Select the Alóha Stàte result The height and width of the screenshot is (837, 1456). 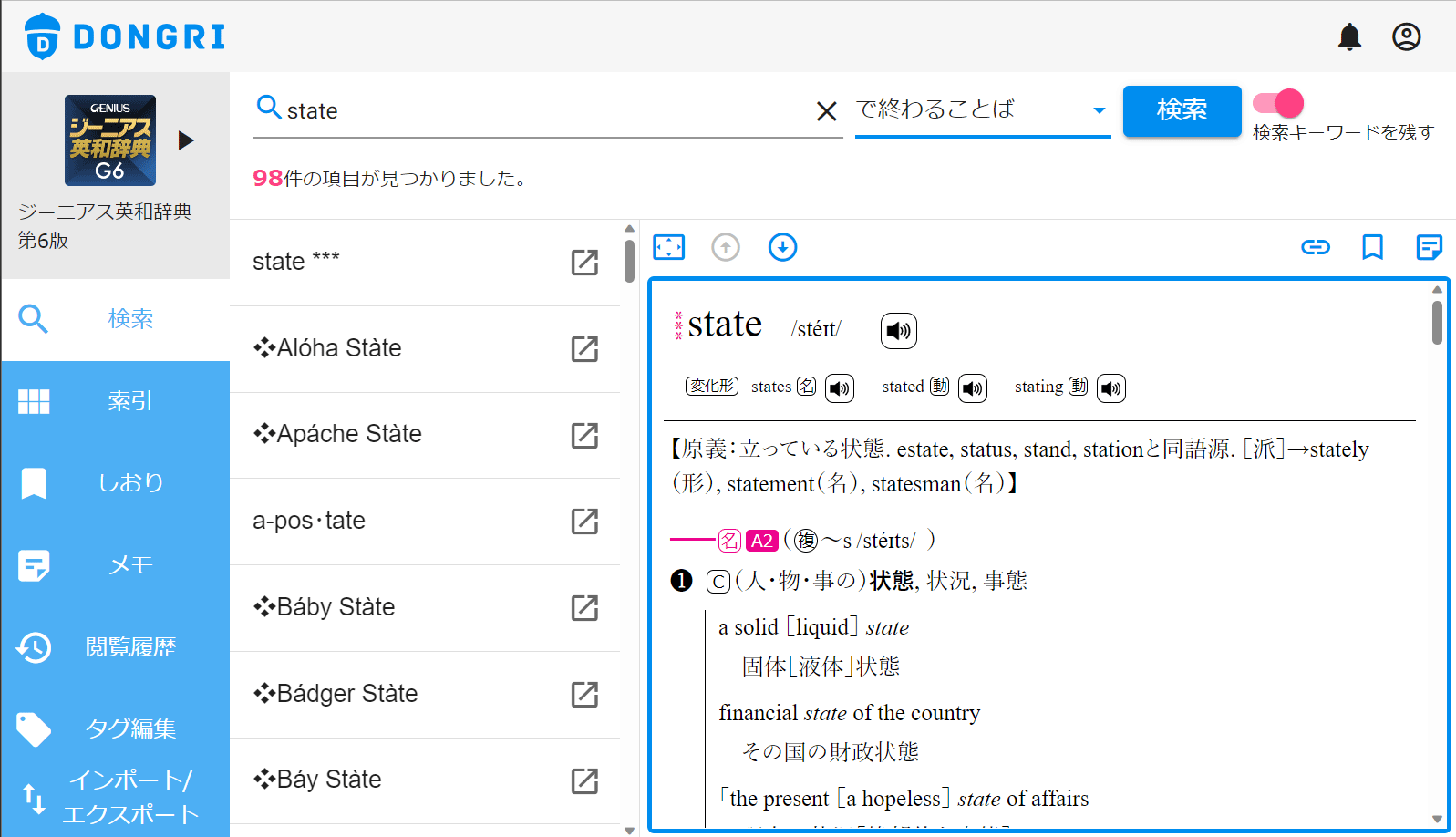(x=425, y=349)
